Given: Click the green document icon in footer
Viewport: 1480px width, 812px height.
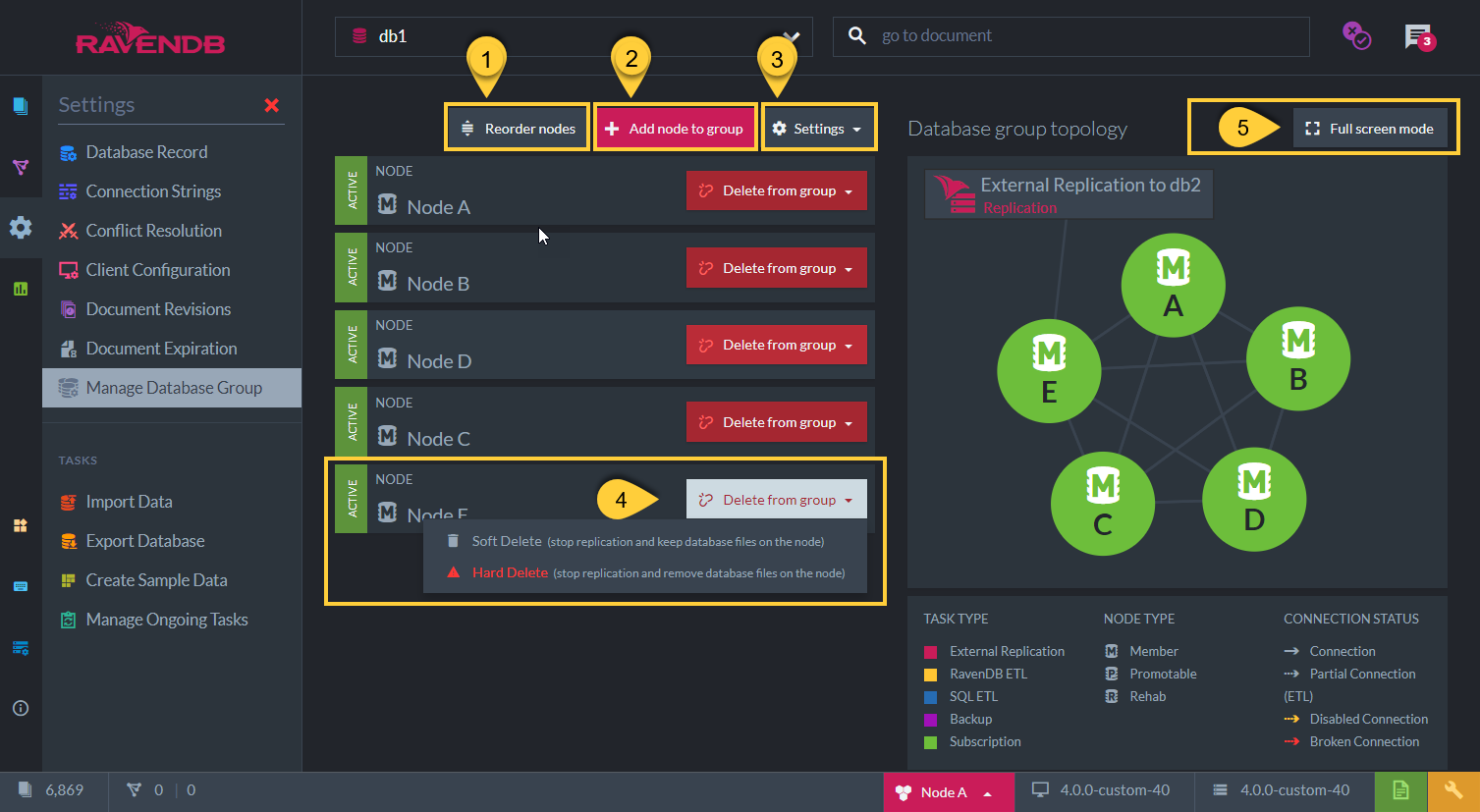Looking at the screenshot, I should [1400, 791].
